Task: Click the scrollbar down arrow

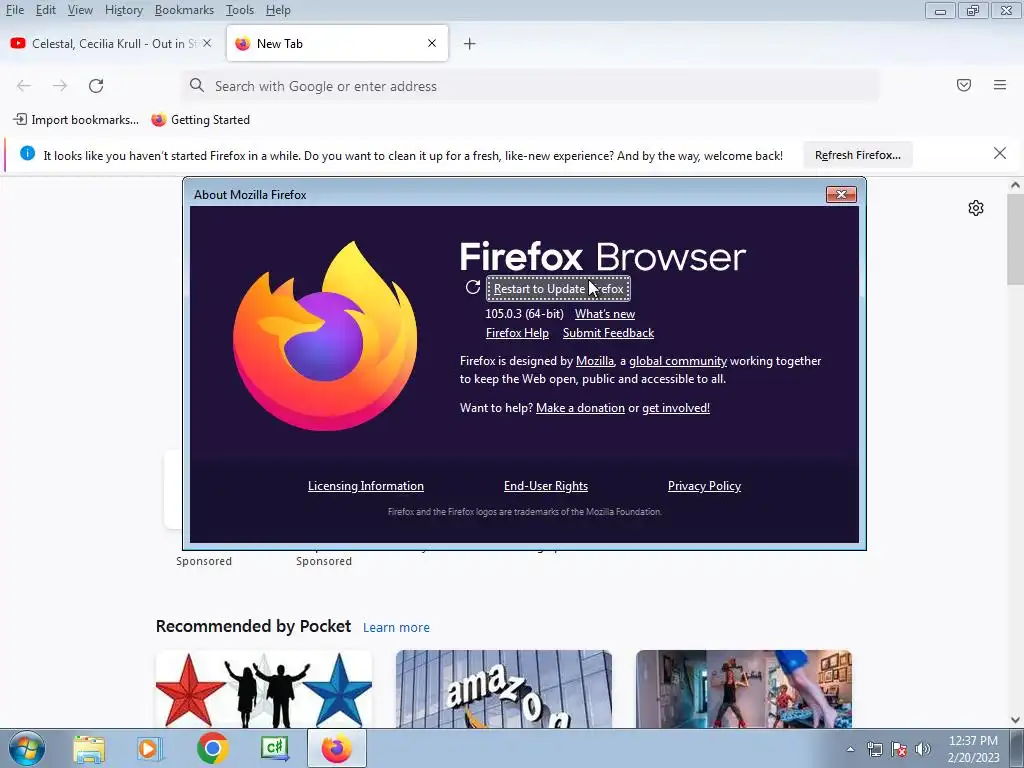Action: coord(1015,720)
